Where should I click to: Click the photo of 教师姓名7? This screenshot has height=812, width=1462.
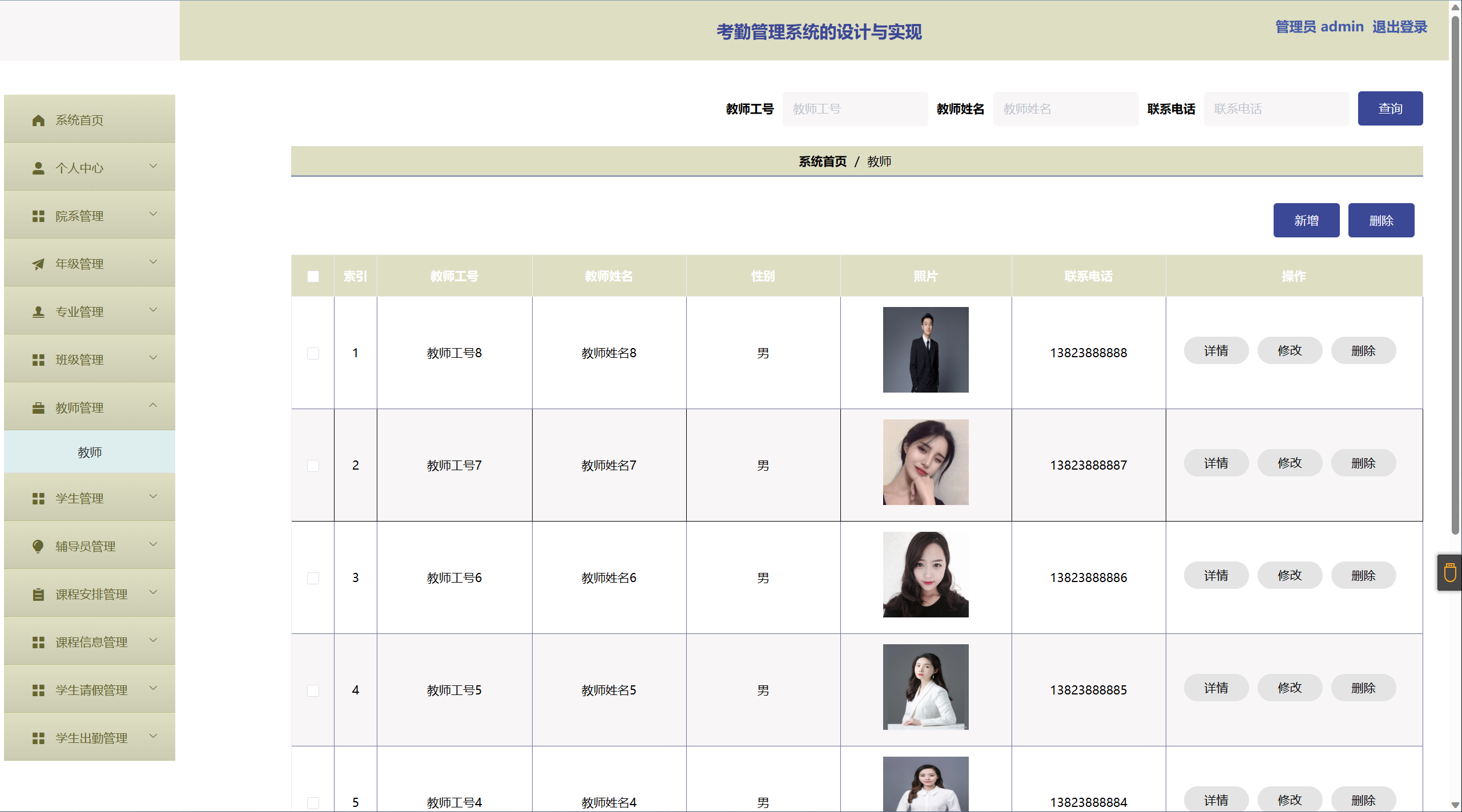tap(925, 462)
